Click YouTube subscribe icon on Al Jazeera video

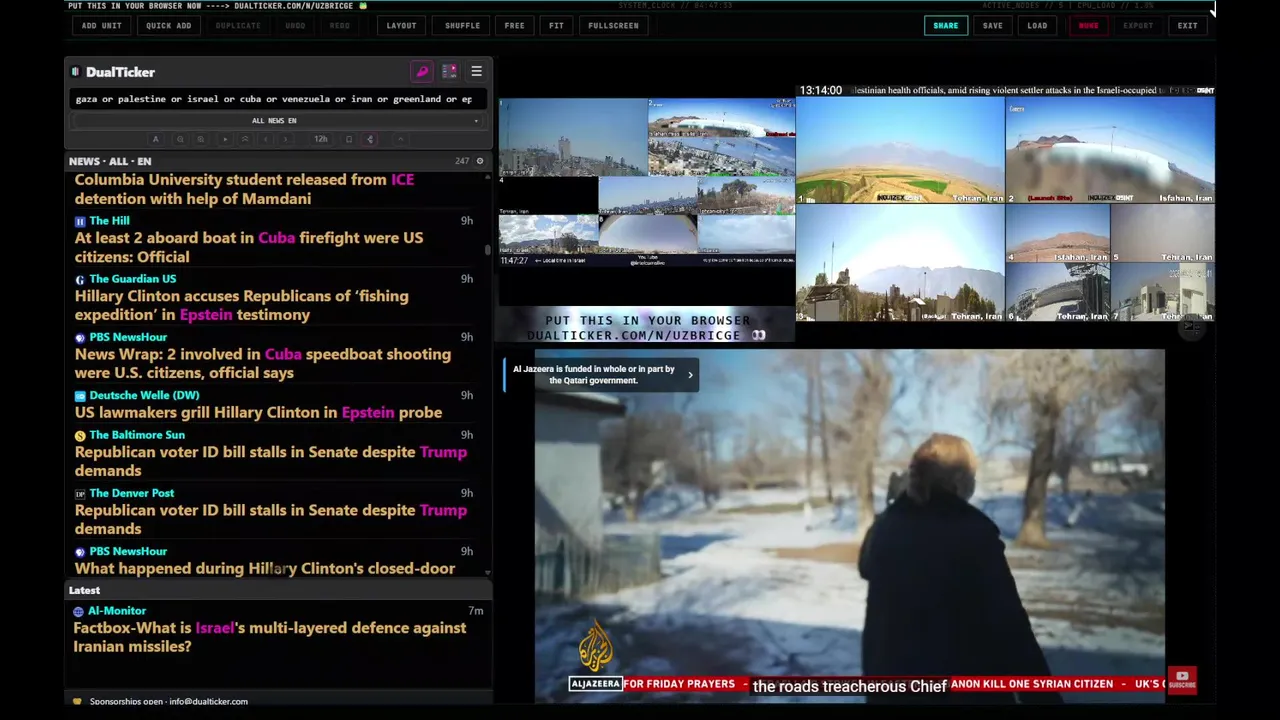tap(1182, 681)
